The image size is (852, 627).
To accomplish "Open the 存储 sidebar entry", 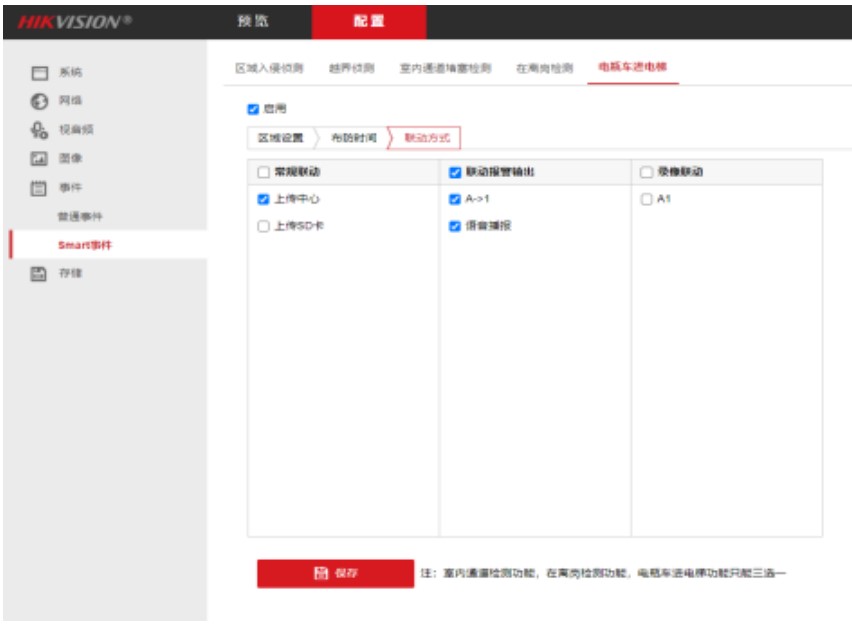I will (70, 273).
